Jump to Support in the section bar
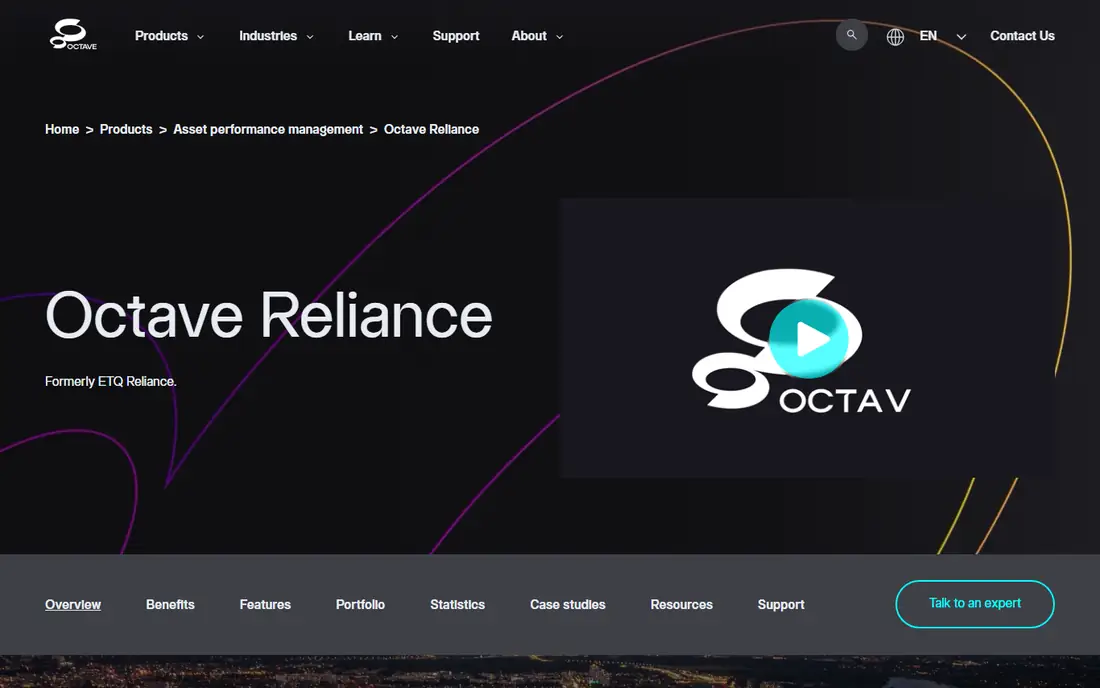 (x=781, y=605)
